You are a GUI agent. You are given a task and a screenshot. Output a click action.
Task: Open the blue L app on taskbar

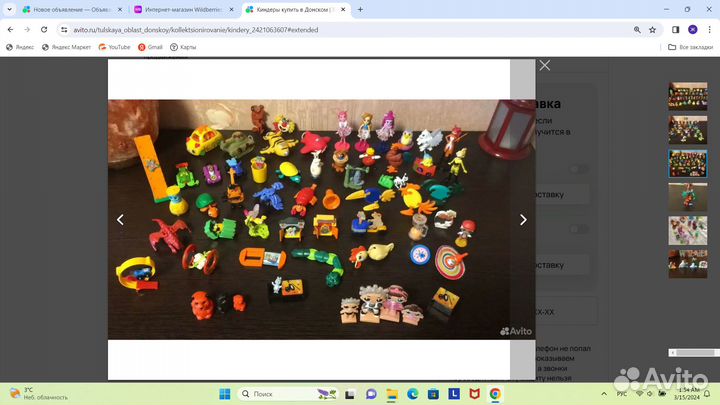click(454, 394)
